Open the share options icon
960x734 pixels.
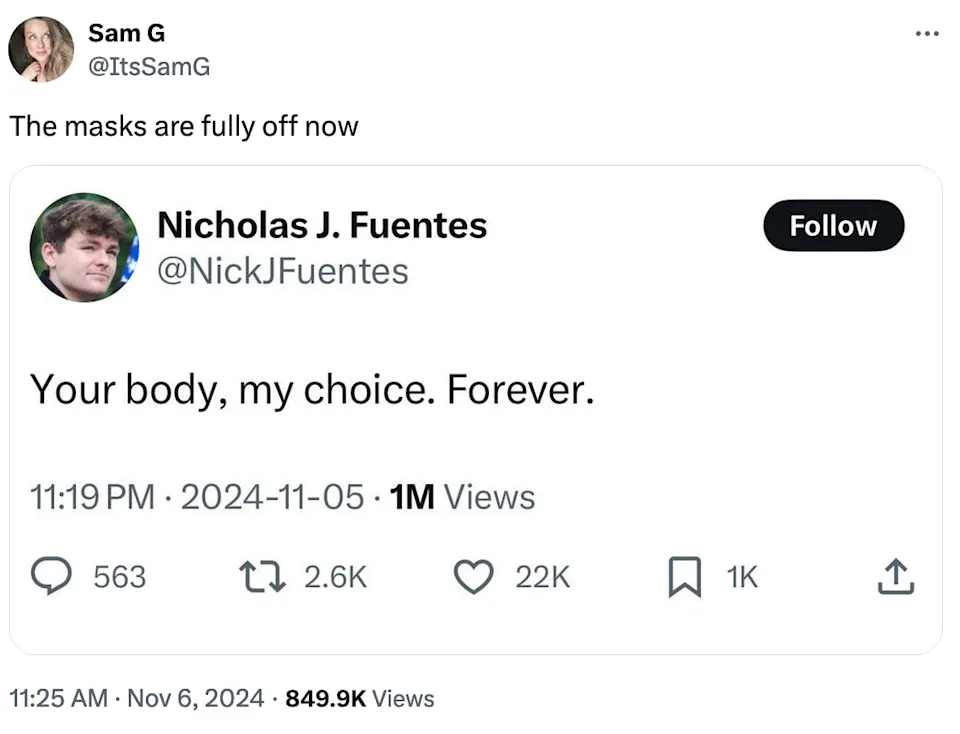point(897,577)
